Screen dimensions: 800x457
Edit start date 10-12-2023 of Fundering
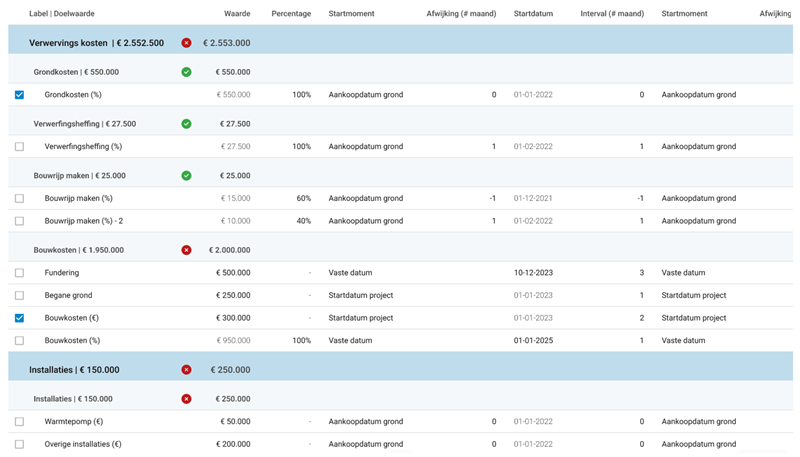pos(533,273)
